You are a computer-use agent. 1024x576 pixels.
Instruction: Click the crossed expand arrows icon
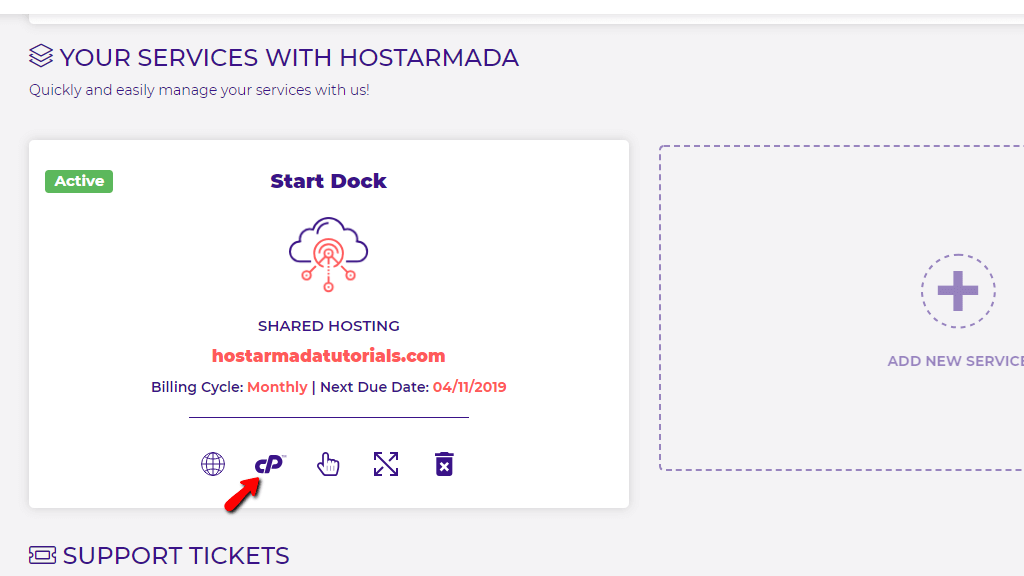coord(386,464)
